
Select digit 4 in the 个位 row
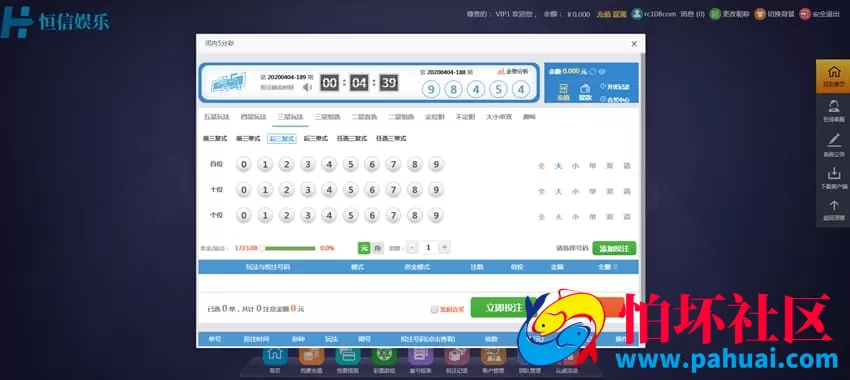coord(329,215)
